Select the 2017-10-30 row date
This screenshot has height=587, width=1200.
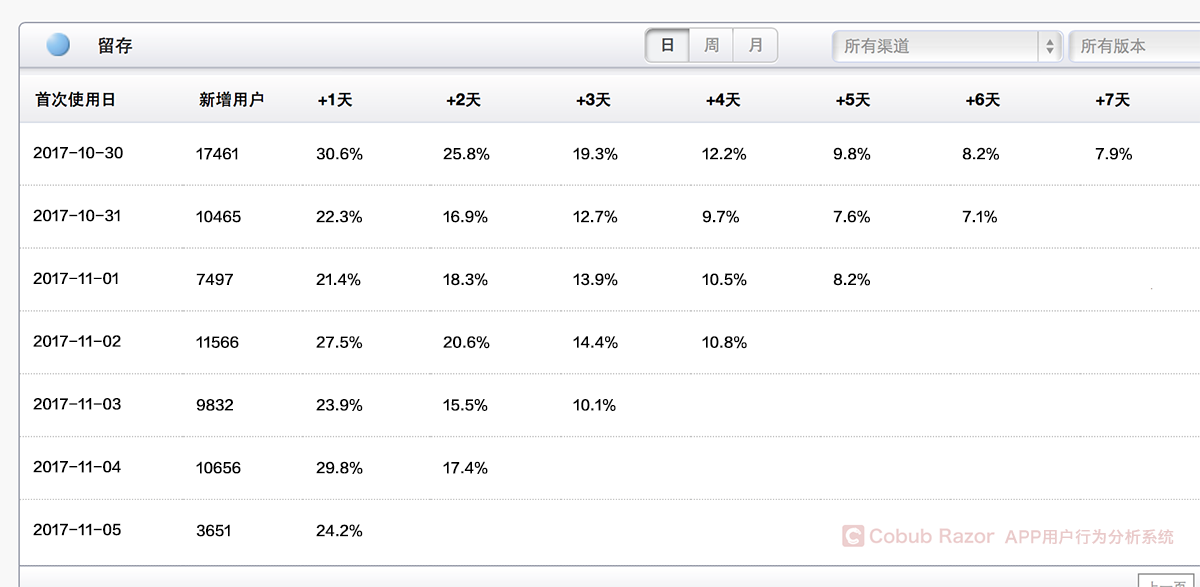point(78,153)
